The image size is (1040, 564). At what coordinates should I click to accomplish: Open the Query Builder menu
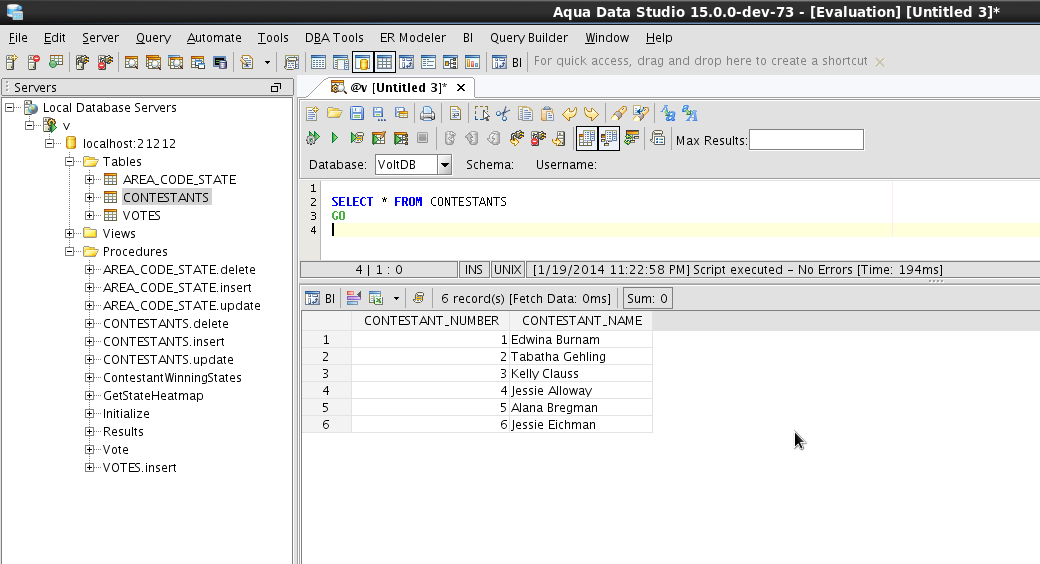tap(529, 38)
